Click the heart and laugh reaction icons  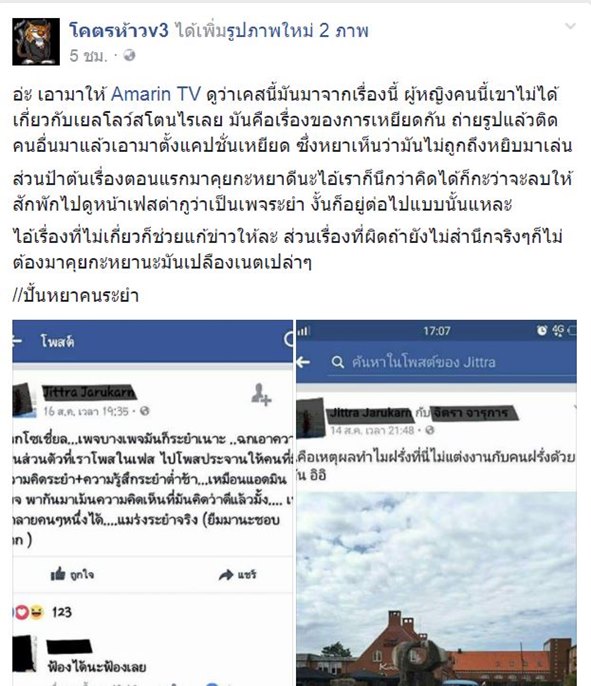click(x=29, y=612)
